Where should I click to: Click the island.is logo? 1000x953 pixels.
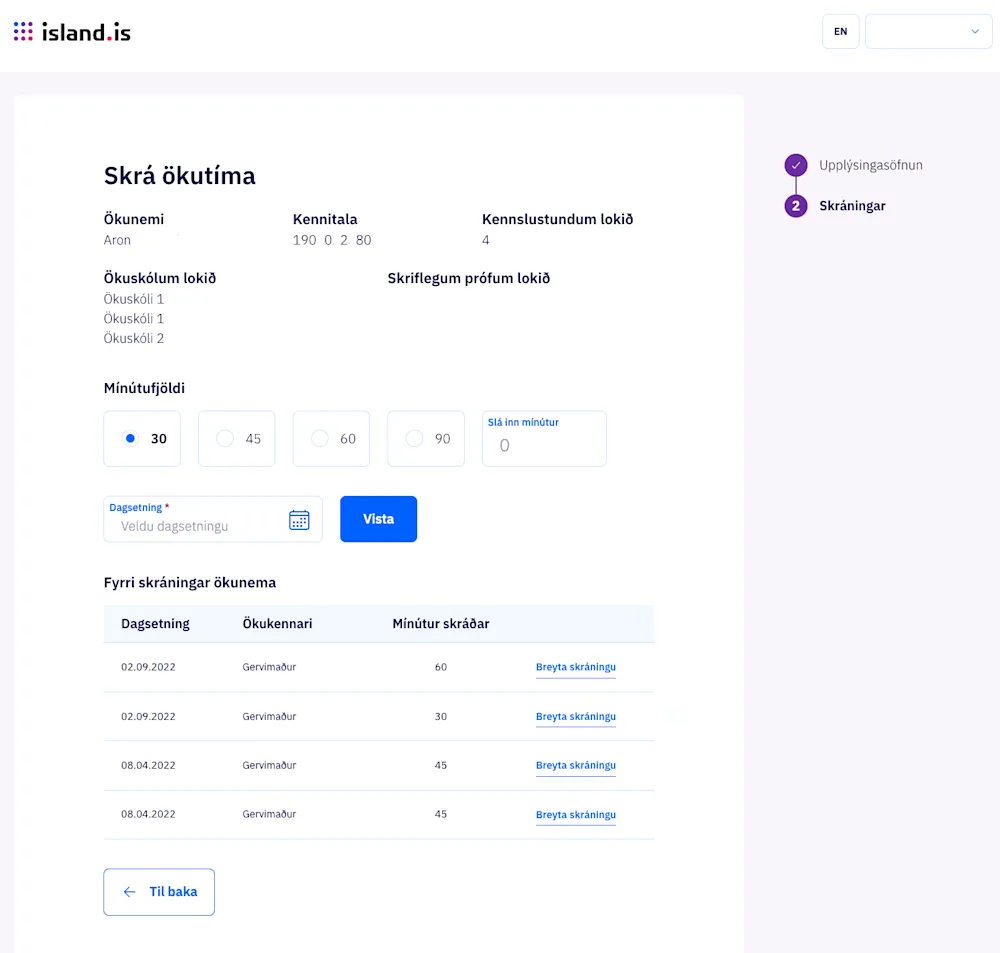pos(72,32)
